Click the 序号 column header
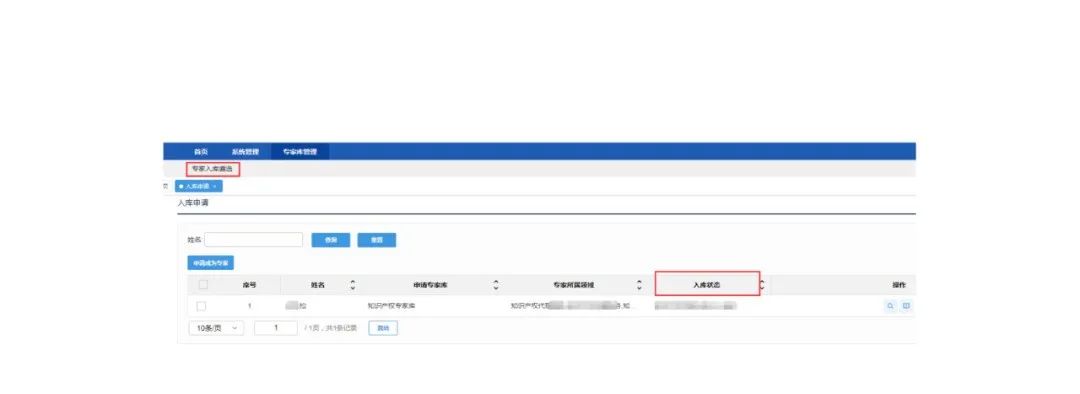The height and width of the screenshot is (394, 1080). [x=249, y=284]
